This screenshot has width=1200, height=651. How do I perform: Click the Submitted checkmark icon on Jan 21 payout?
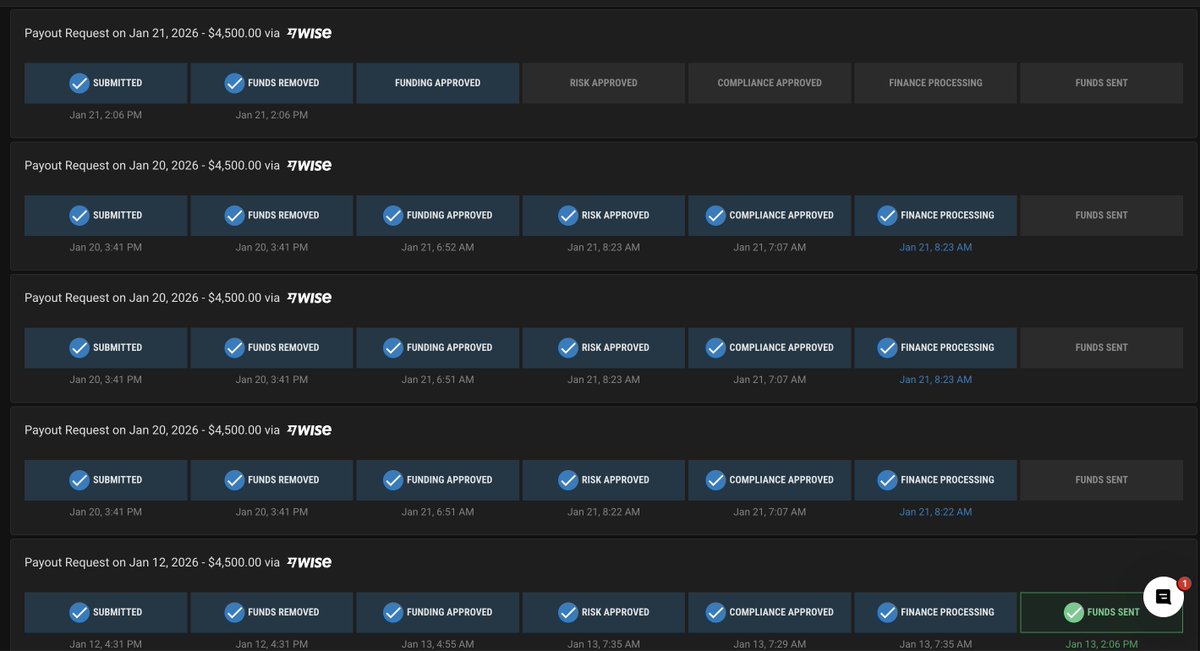point(79,82)
